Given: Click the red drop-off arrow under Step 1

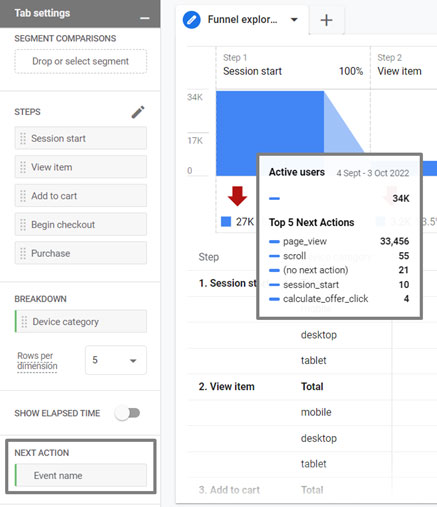Looking at the screenshot, I should point(237,196).
